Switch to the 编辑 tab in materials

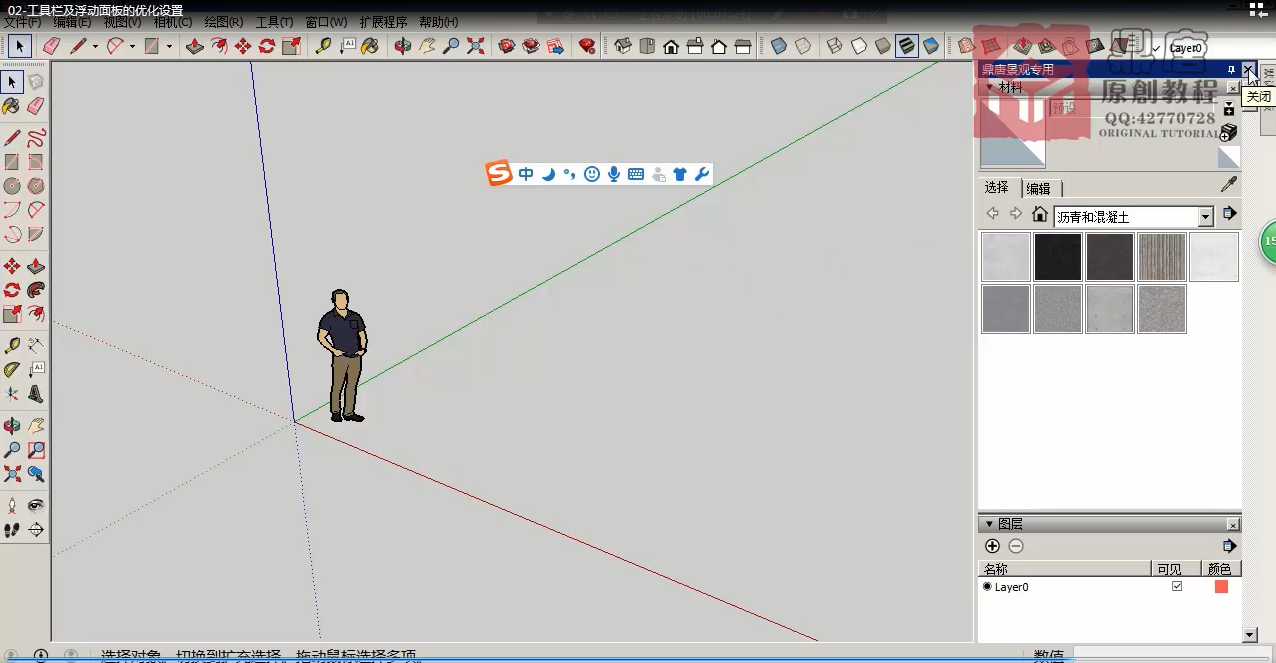(x=1038, y=188)
